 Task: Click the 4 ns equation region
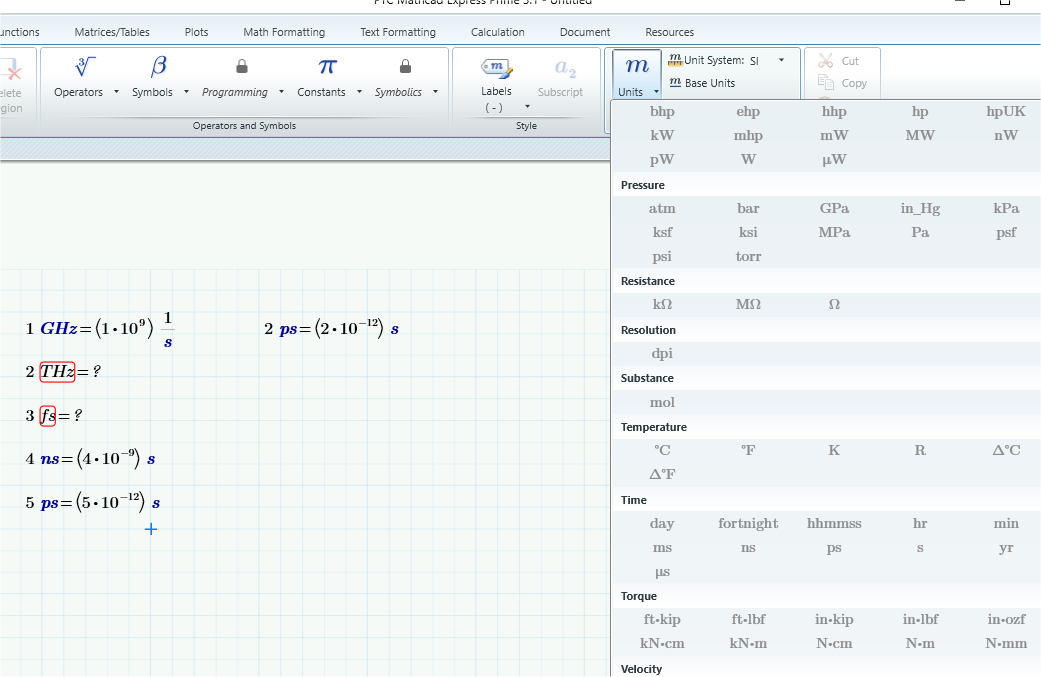(90, 459)
